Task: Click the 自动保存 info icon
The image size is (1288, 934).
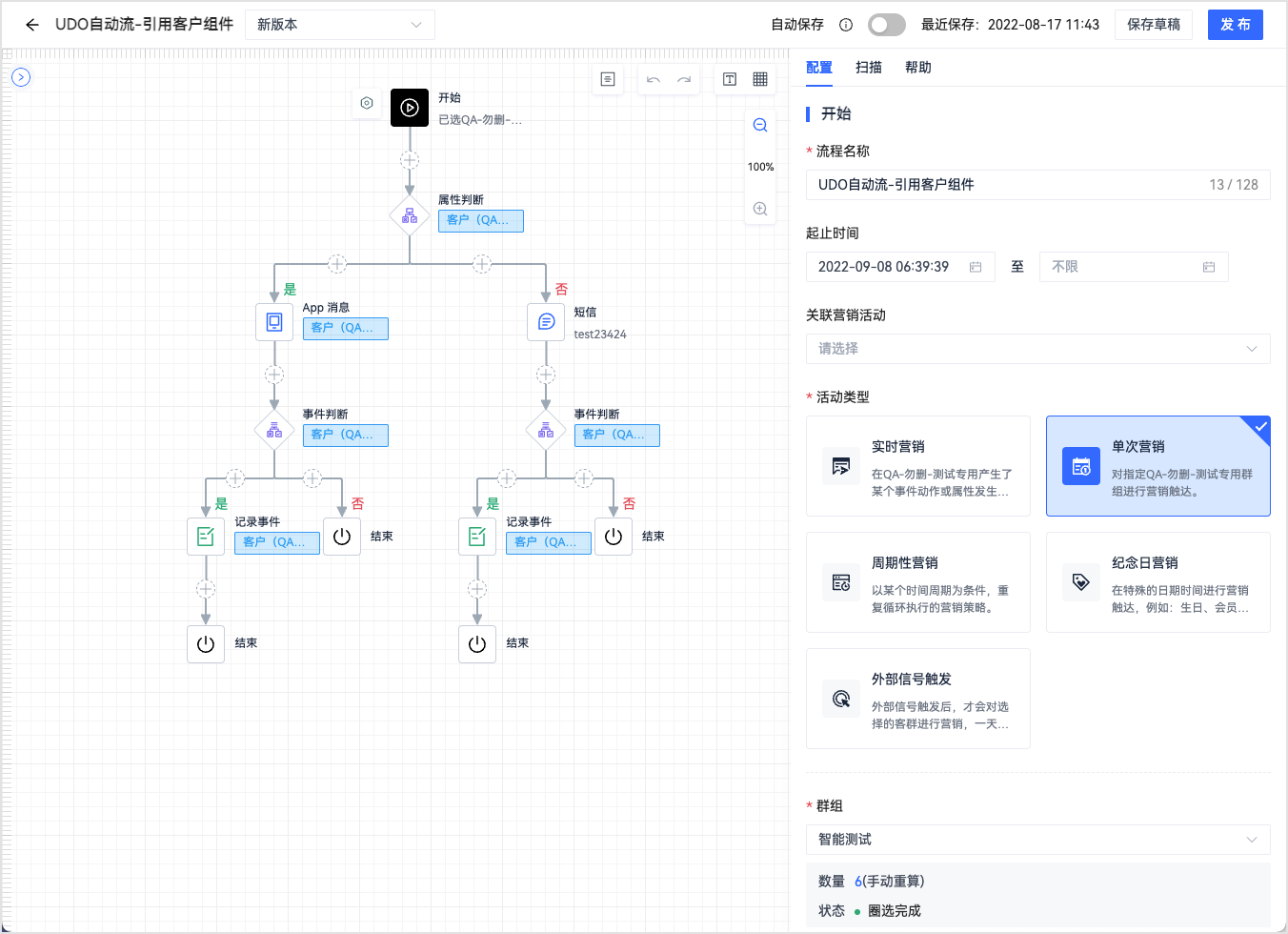Action: tap(846, 25)
